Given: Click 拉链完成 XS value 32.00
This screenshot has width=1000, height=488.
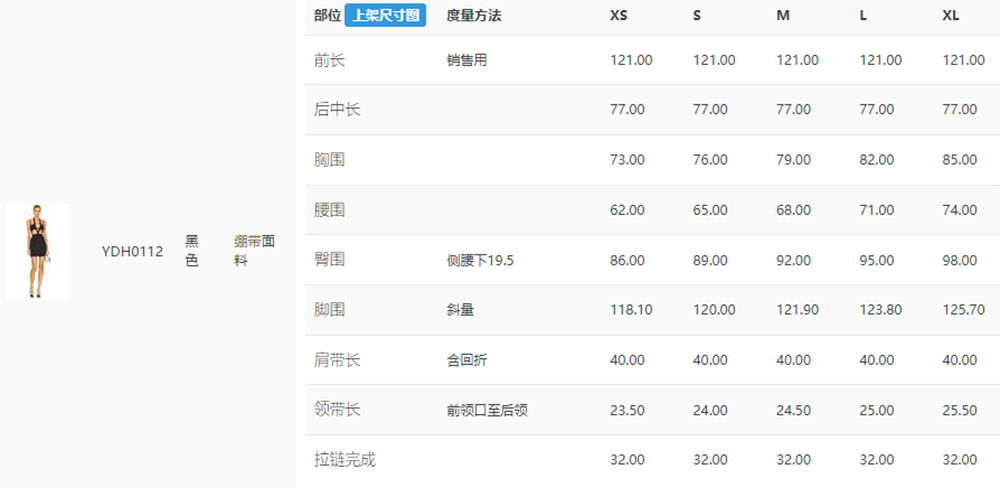Looking at the screenshot, I should (628, 460).
